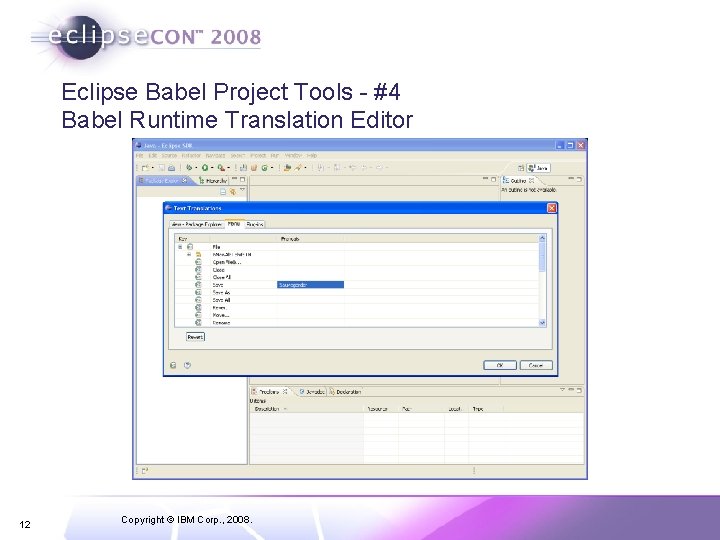Click the highlighted translation cell for Save
720x540 pixels.
tap(310, 285)
